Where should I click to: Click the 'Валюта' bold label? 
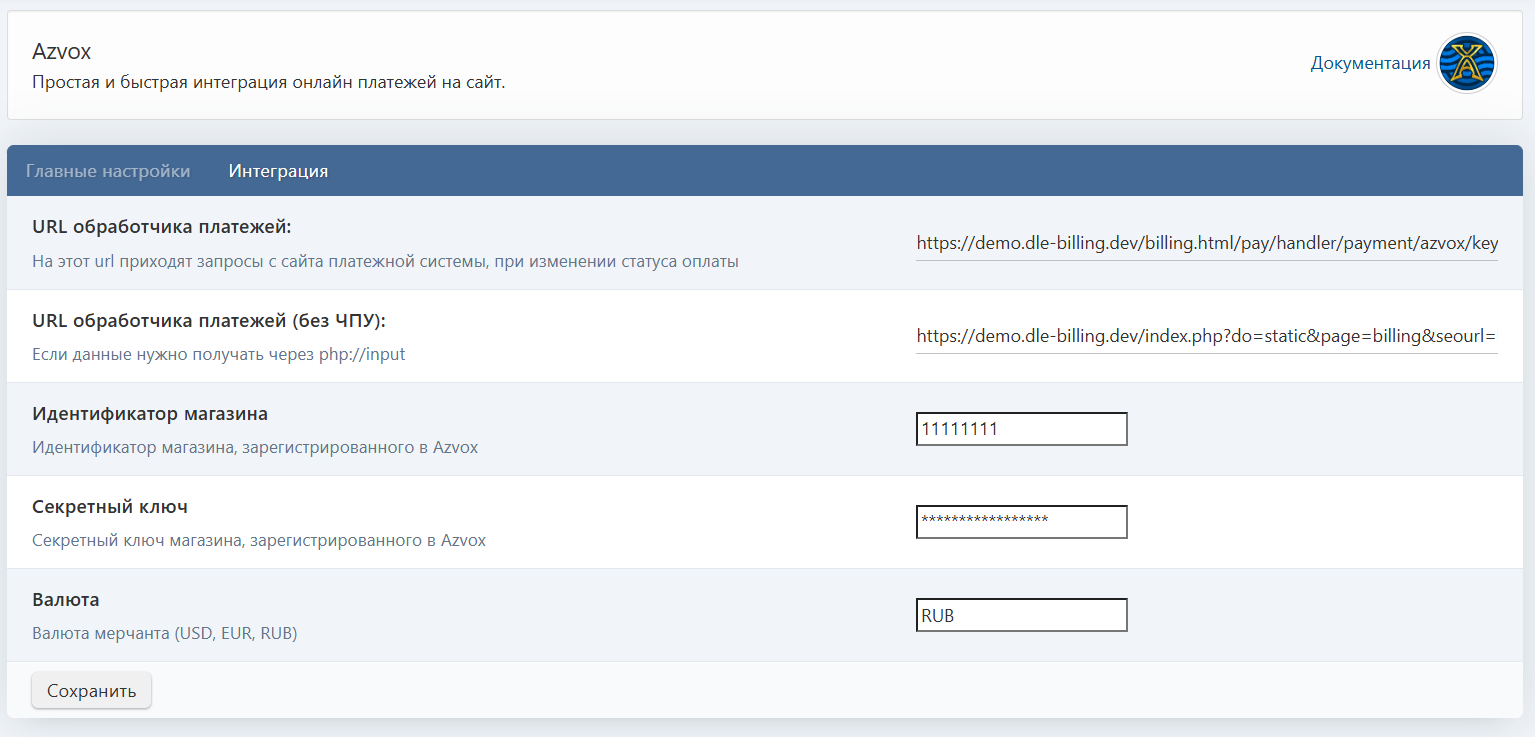[66, 600]
